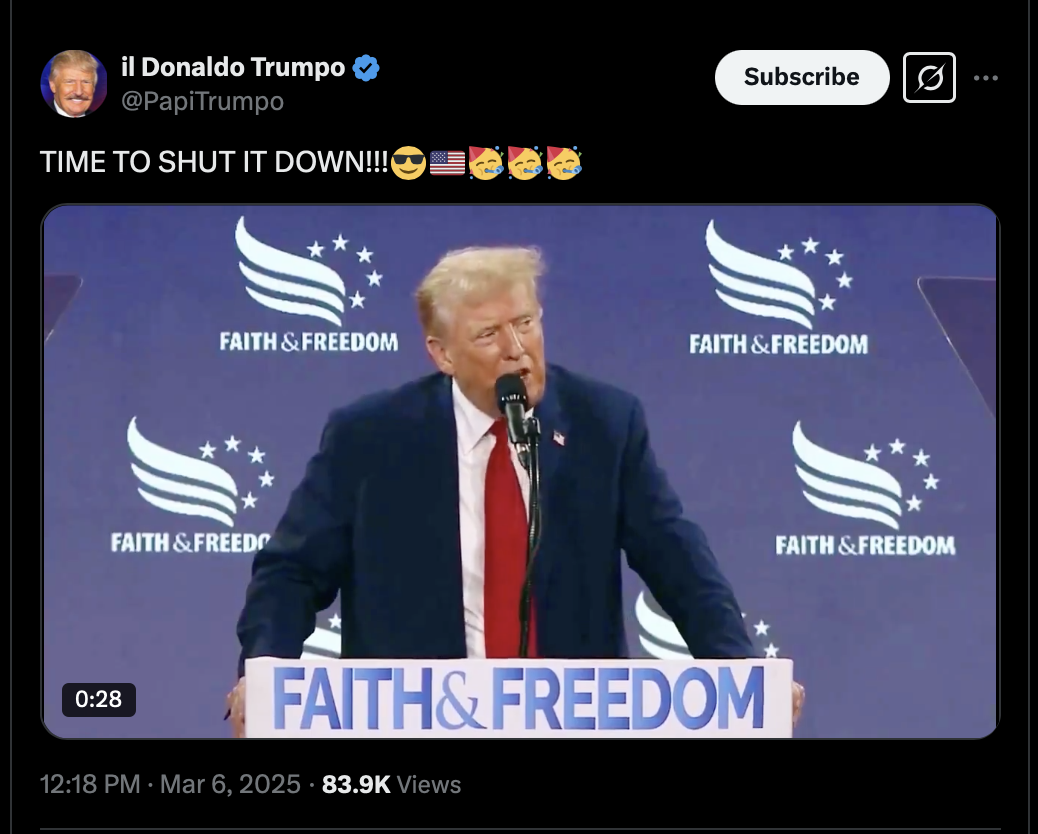Click the top-left Faith & Freedom logo
The width and height of the screenshot is (1038, 834).
(x=309, y=285)
